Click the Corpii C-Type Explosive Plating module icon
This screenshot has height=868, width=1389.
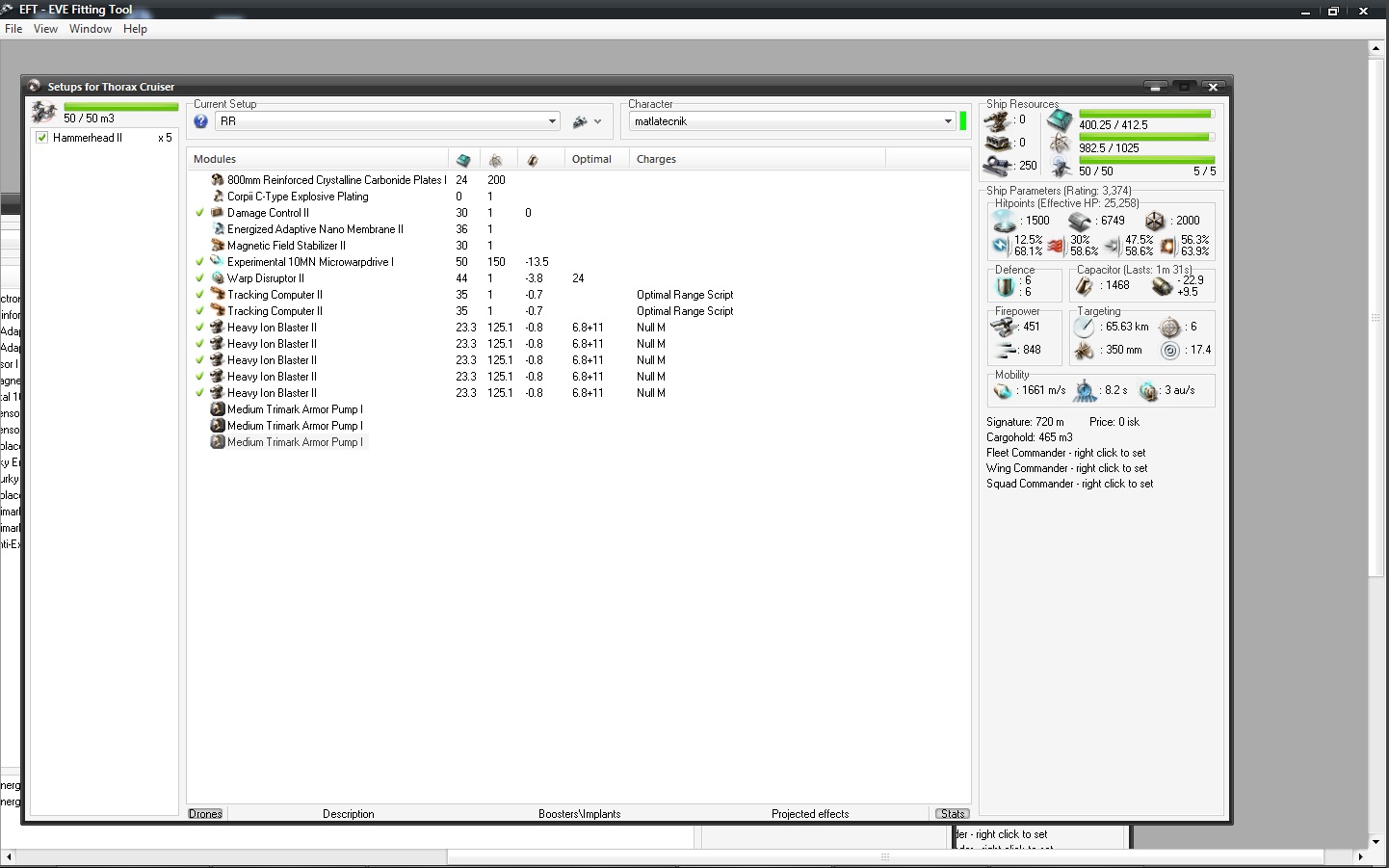click(218, 197)
